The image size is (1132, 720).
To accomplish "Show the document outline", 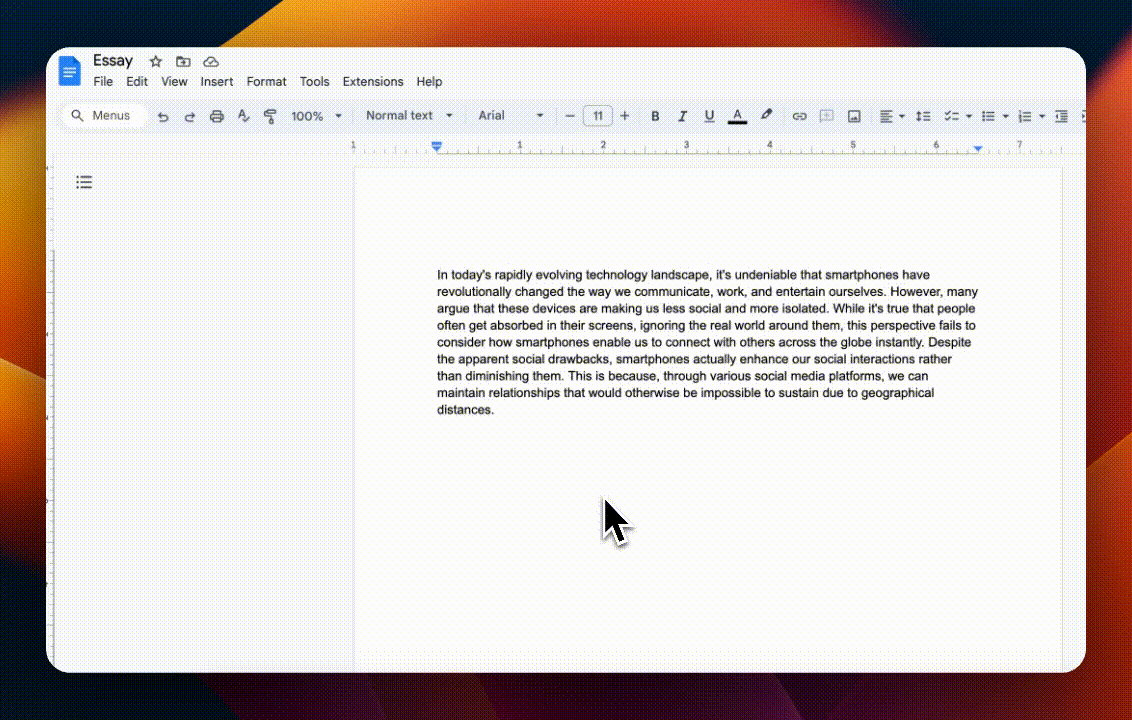I will [x=84, y=182].
